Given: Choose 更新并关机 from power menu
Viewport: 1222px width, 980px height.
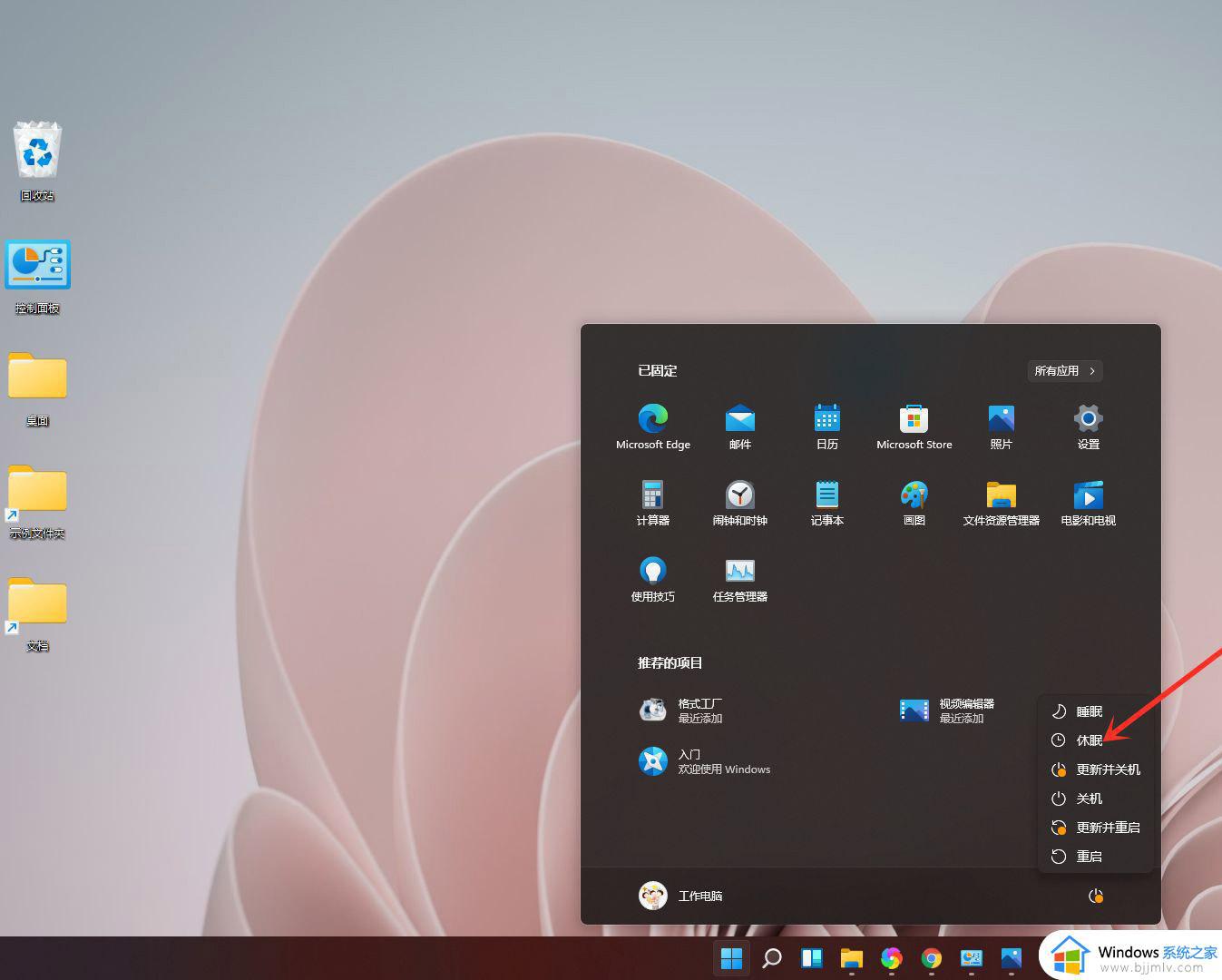Looking at the screenshot, I should tap(1095, 769).
